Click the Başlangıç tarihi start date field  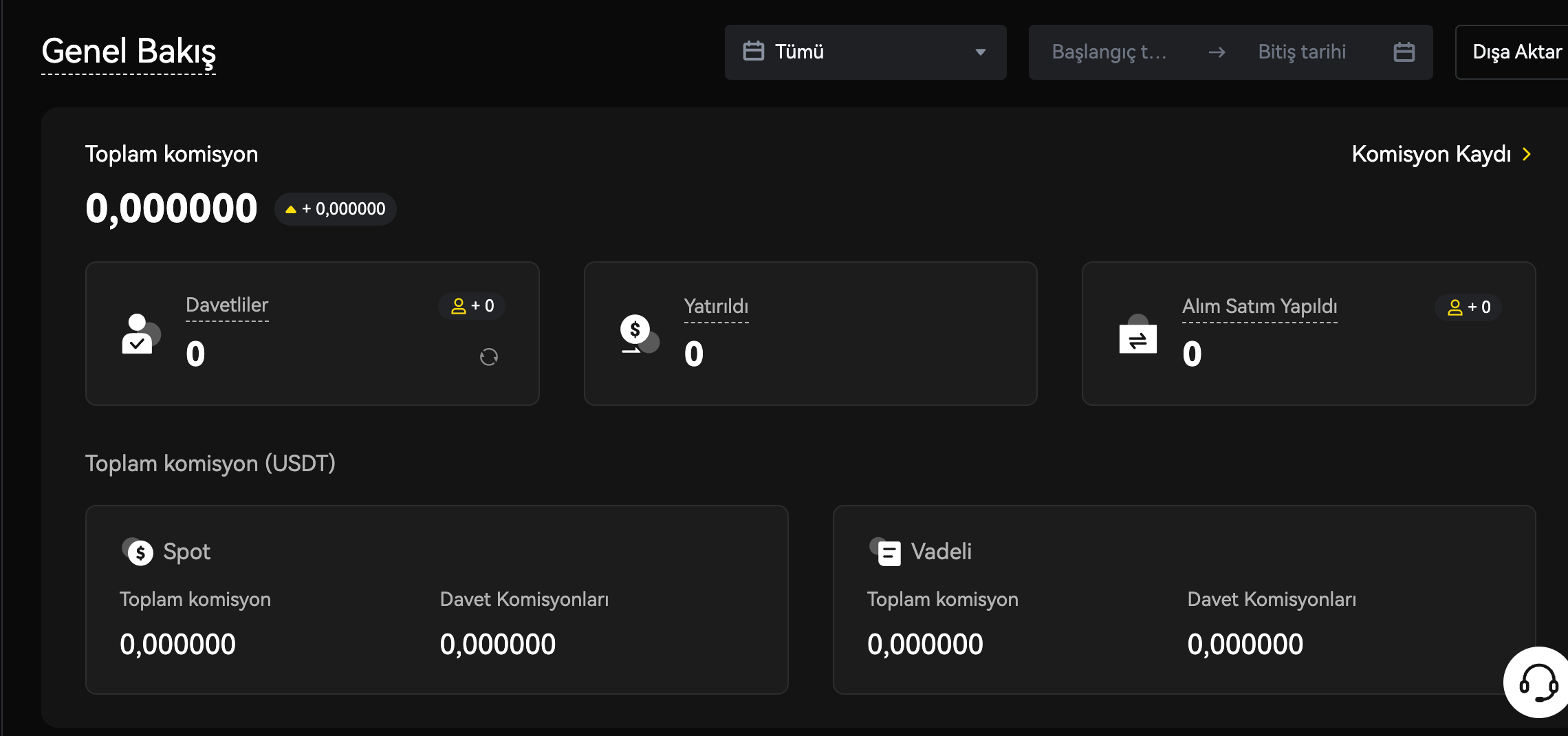tap(1109, 52)
